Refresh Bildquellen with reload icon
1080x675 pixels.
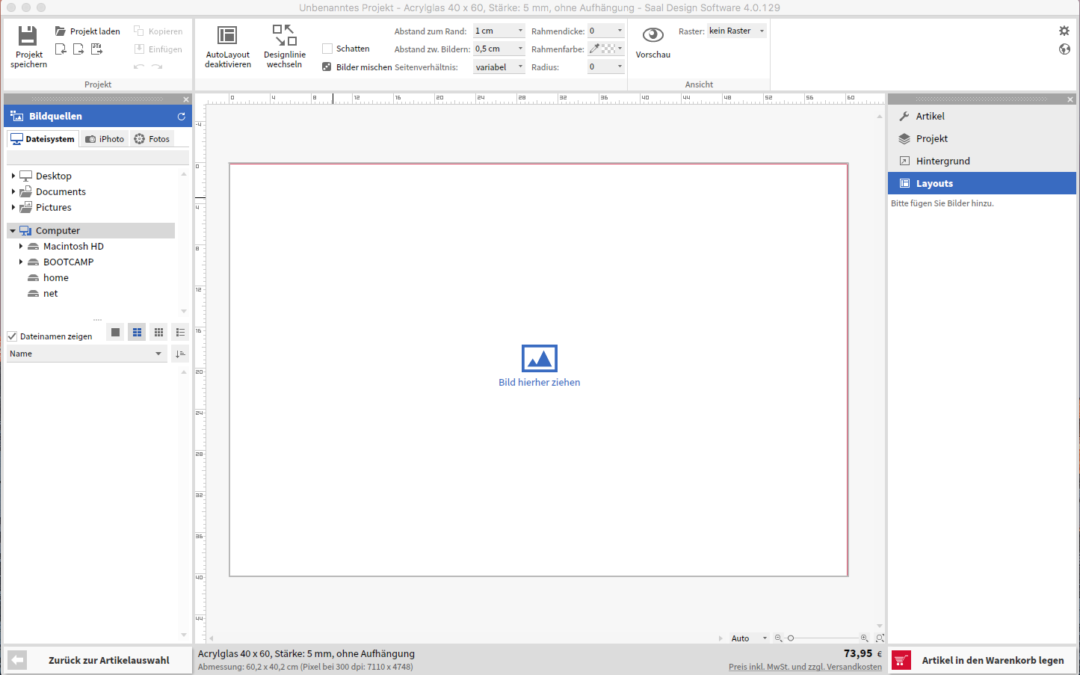181,116
